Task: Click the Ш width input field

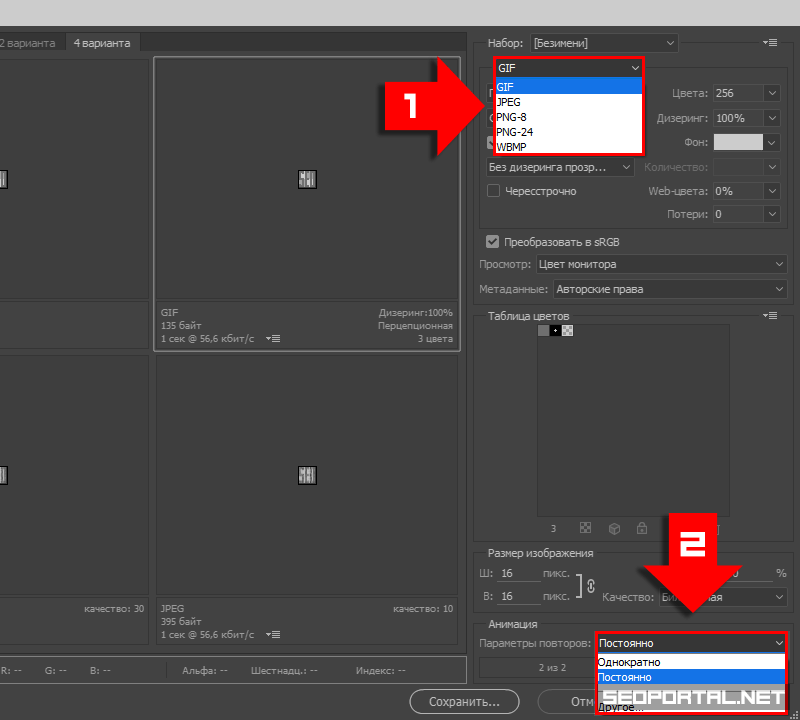Action: click(520, 574)
